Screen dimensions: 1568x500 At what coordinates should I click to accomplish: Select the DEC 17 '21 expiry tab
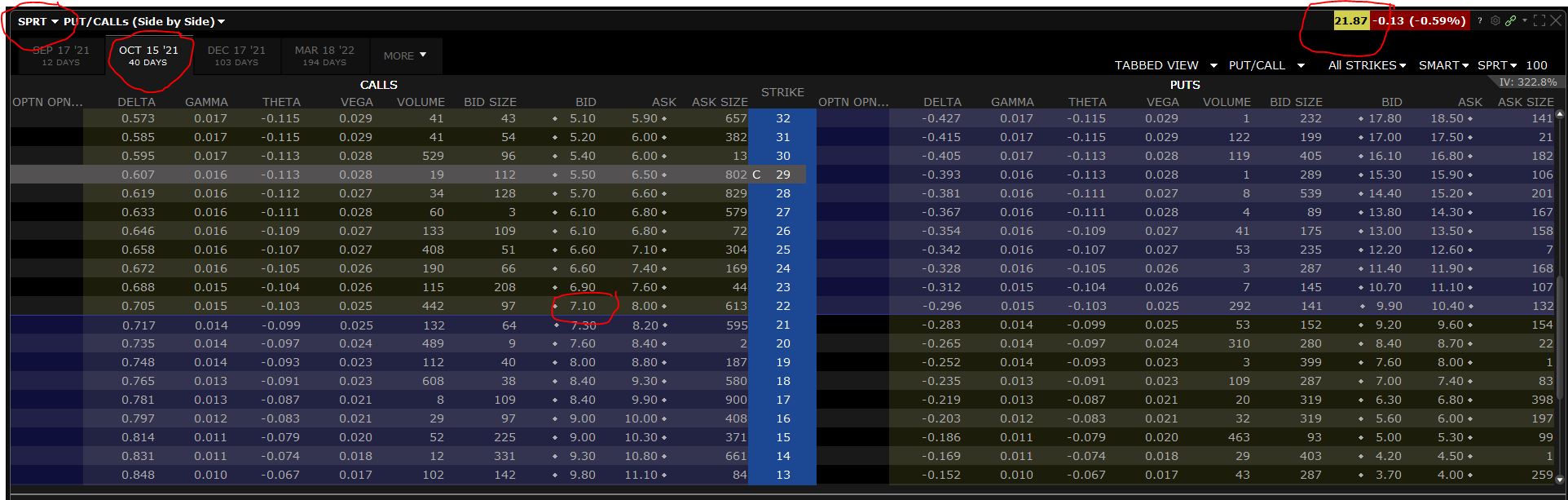(x=236, y=55)
